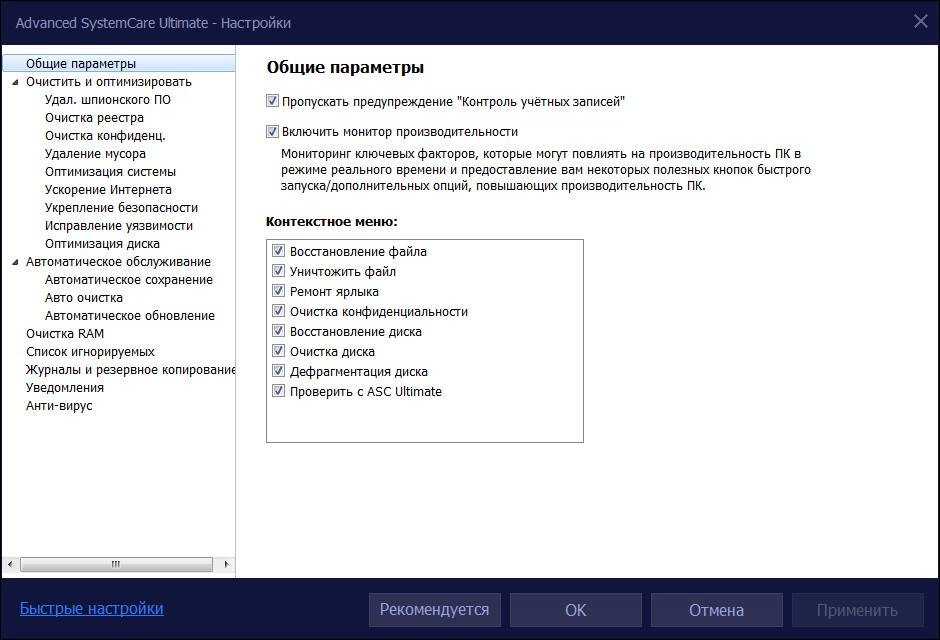
Task: Uncheck 'Восстановление диска' checkbox
Action: coord(278,330)
